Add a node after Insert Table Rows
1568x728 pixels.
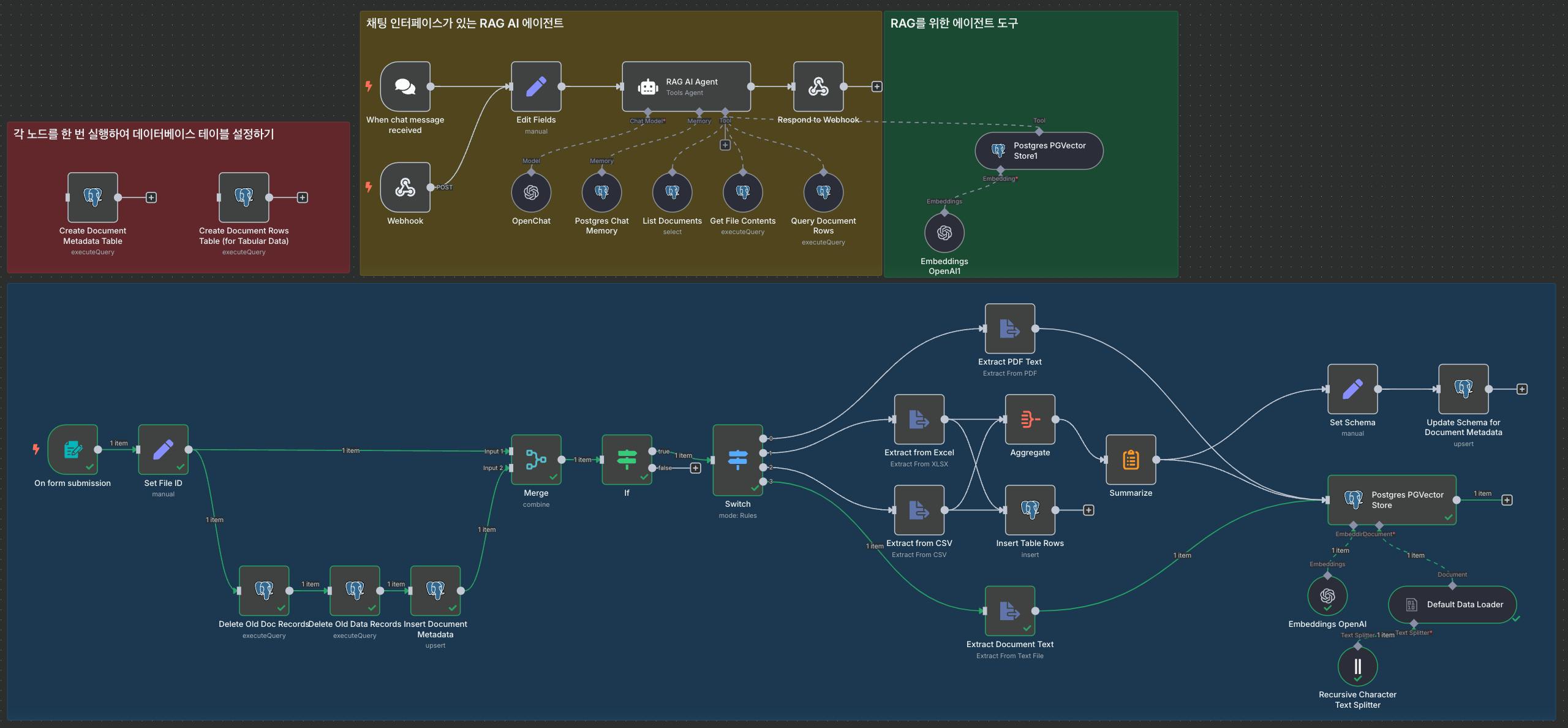coord(1088,510)
